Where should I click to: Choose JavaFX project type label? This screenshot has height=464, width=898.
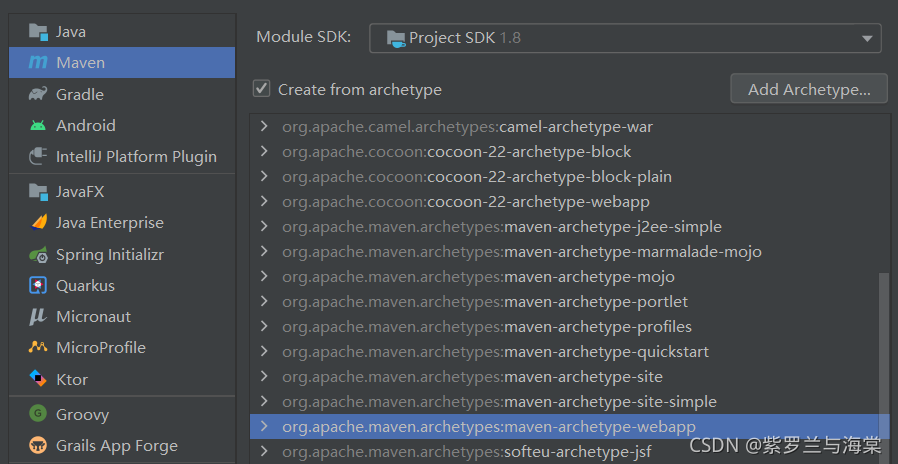point(80,191)
